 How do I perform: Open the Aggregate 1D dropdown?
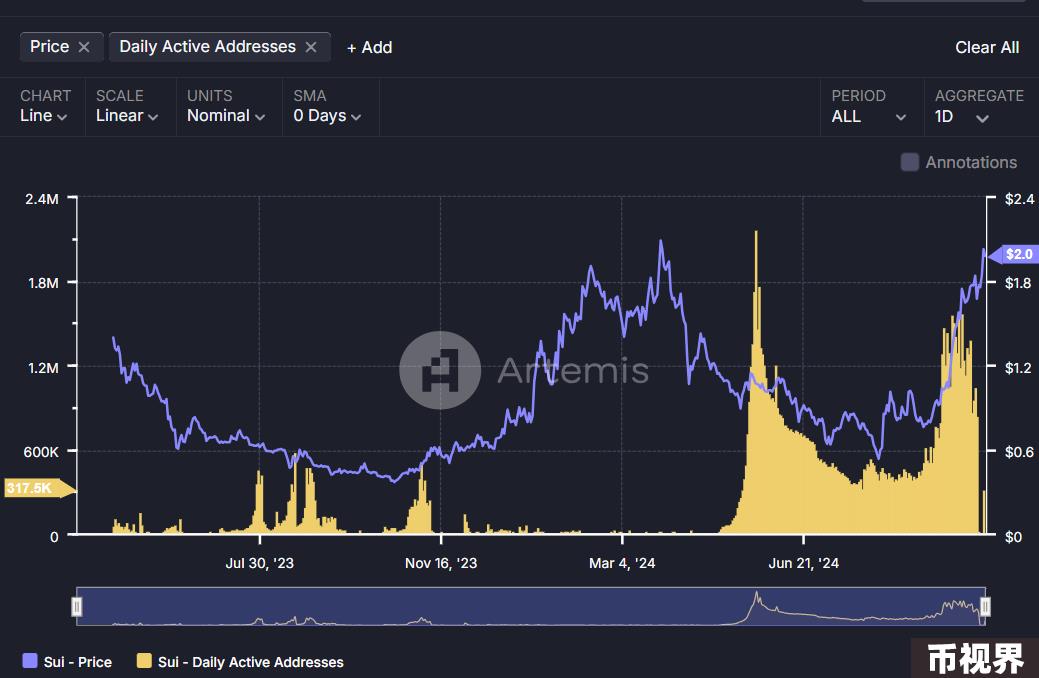coord(961,117)
